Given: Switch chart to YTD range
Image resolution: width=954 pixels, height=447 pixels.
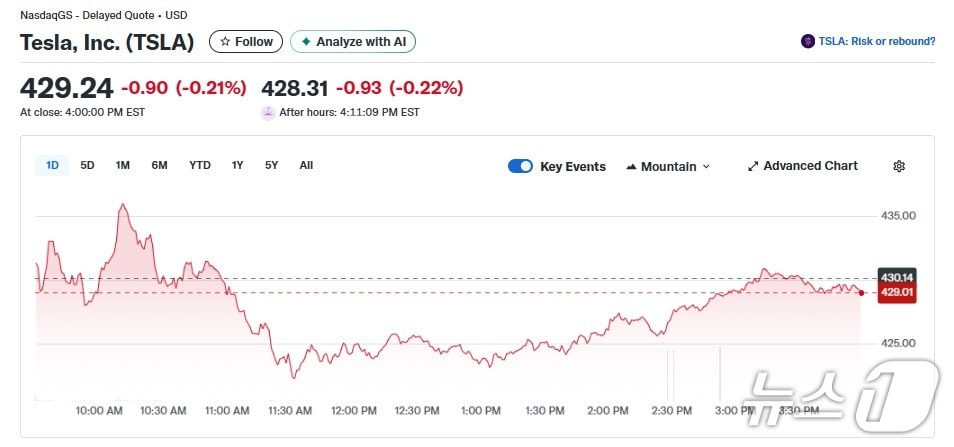Looking at the screenshot, I should click(200, 165).
